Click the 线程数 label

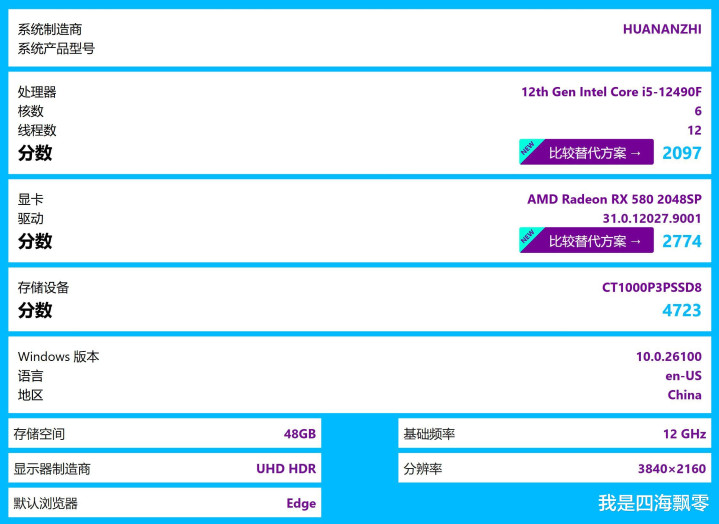(x=37, y=130)
